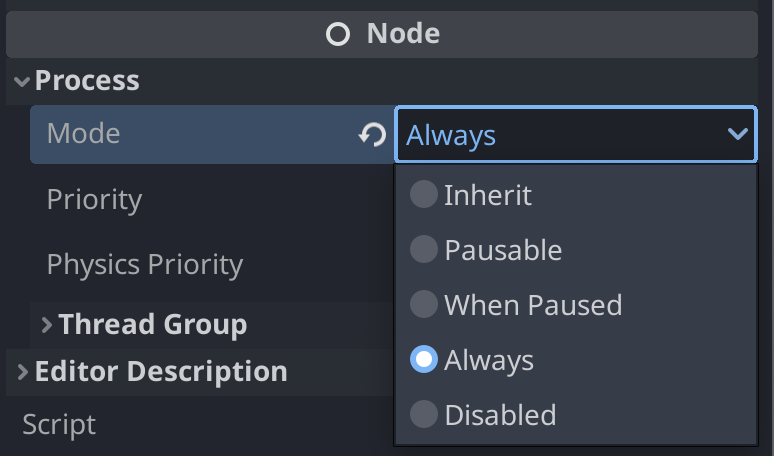The height and width of the screenshot is (456, 774).
Task: Choose the Disabled radio option
Action: [424, 414]
